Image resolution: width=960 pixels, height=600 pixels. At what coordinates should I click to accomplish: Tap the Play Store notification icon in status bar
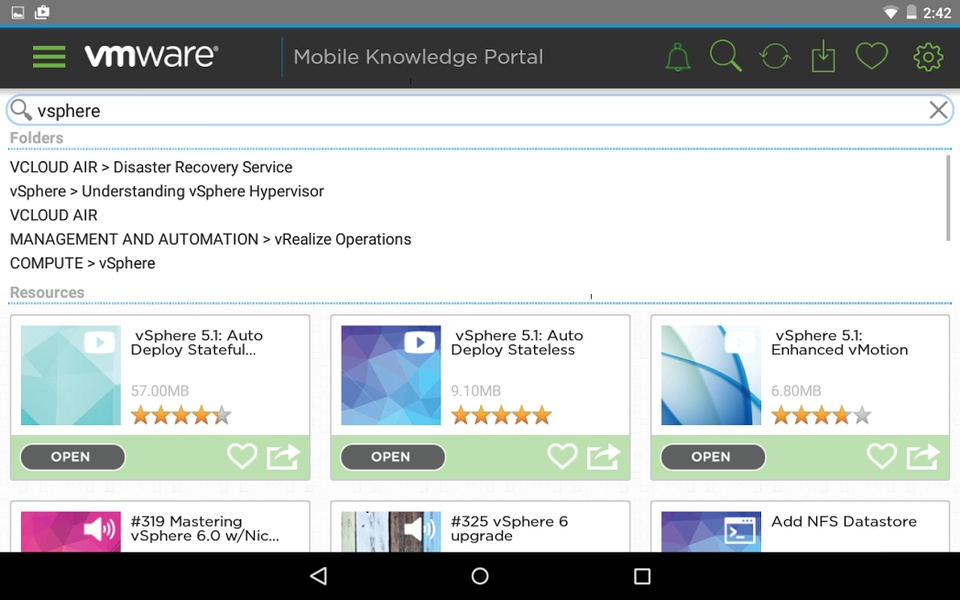[42, 12]
